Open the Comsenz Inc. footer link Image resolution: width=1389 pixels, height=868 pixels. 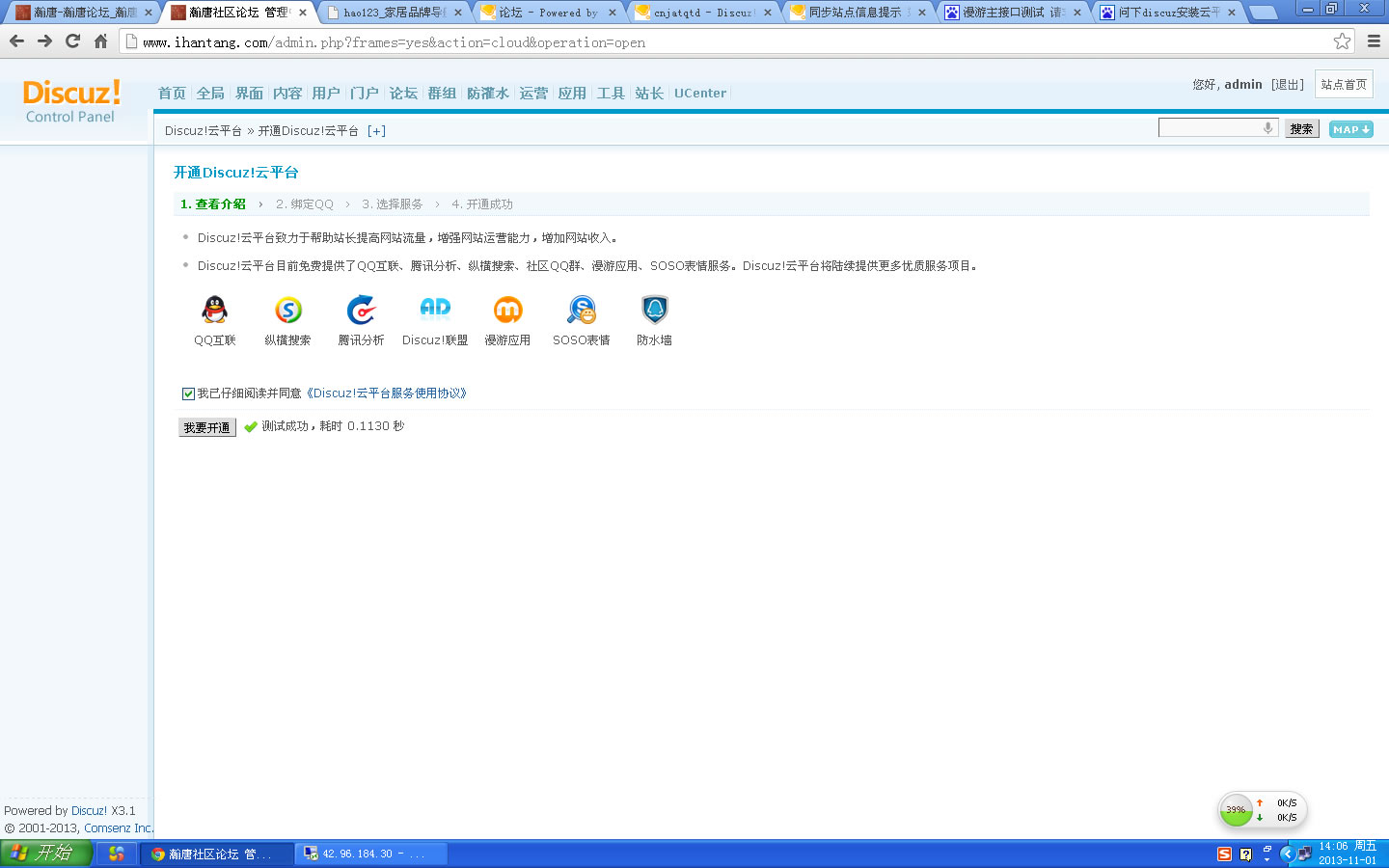[x=119, y=828]
